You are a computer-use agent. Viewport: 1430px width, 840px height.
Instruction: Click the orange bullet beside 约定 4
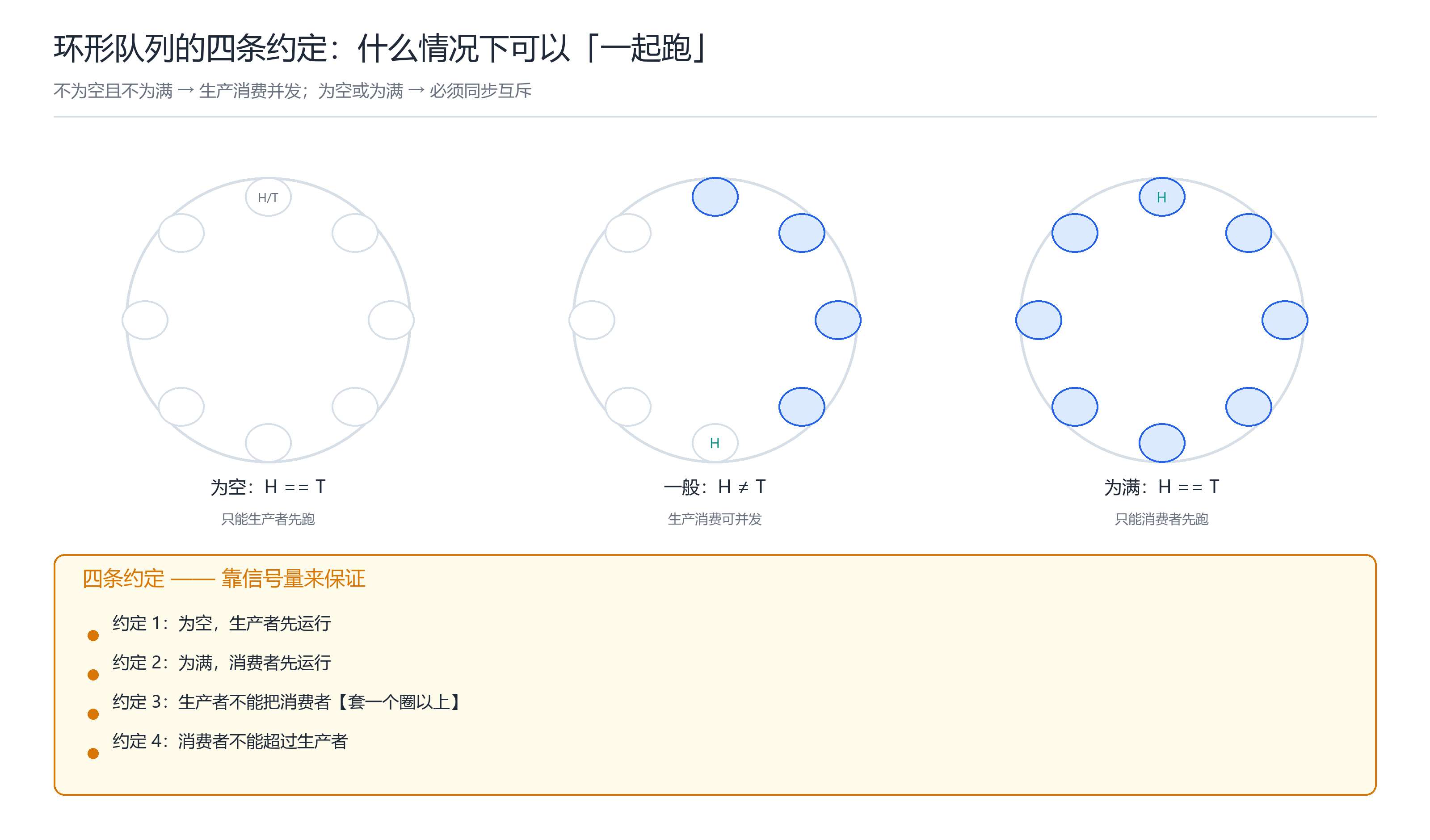93,753
